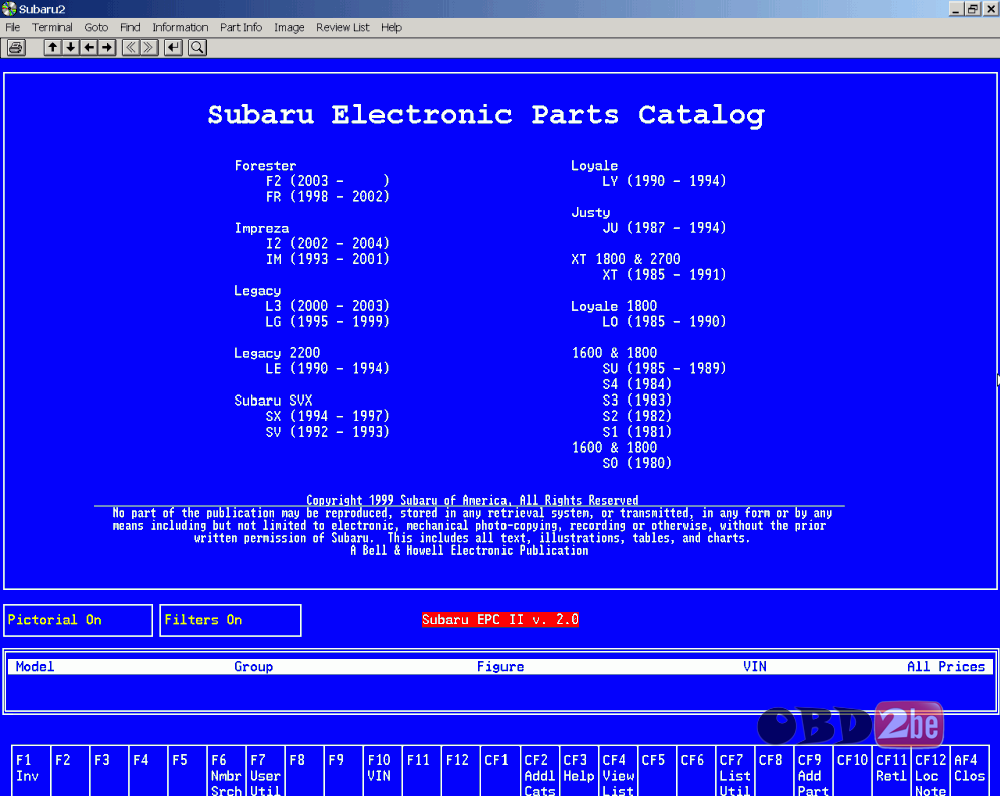Click the CF1 function key
Screen dimensions: 1000x796
coord(500,770)
